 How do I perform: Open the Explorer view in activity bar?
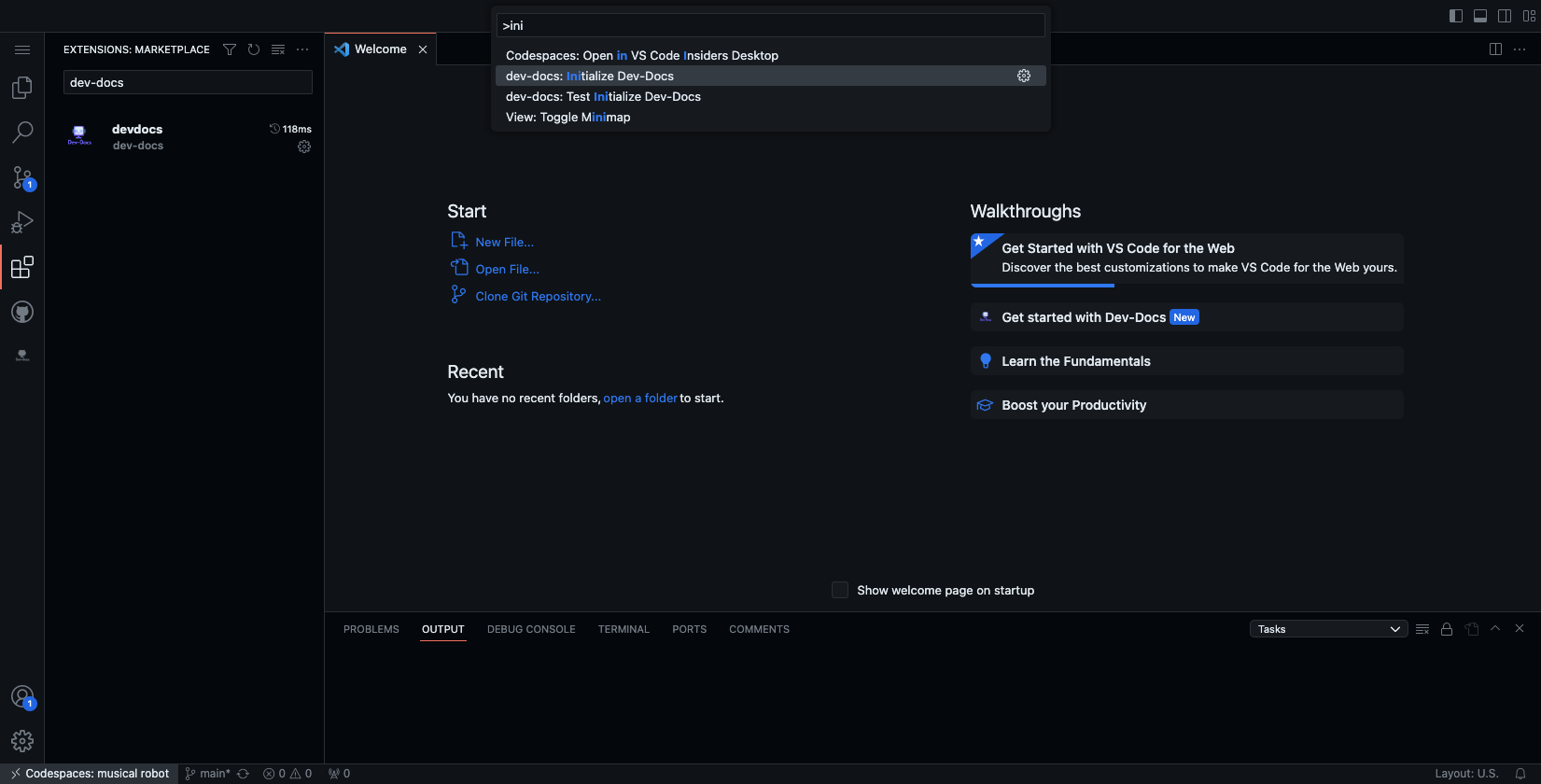tap(22, 88)
